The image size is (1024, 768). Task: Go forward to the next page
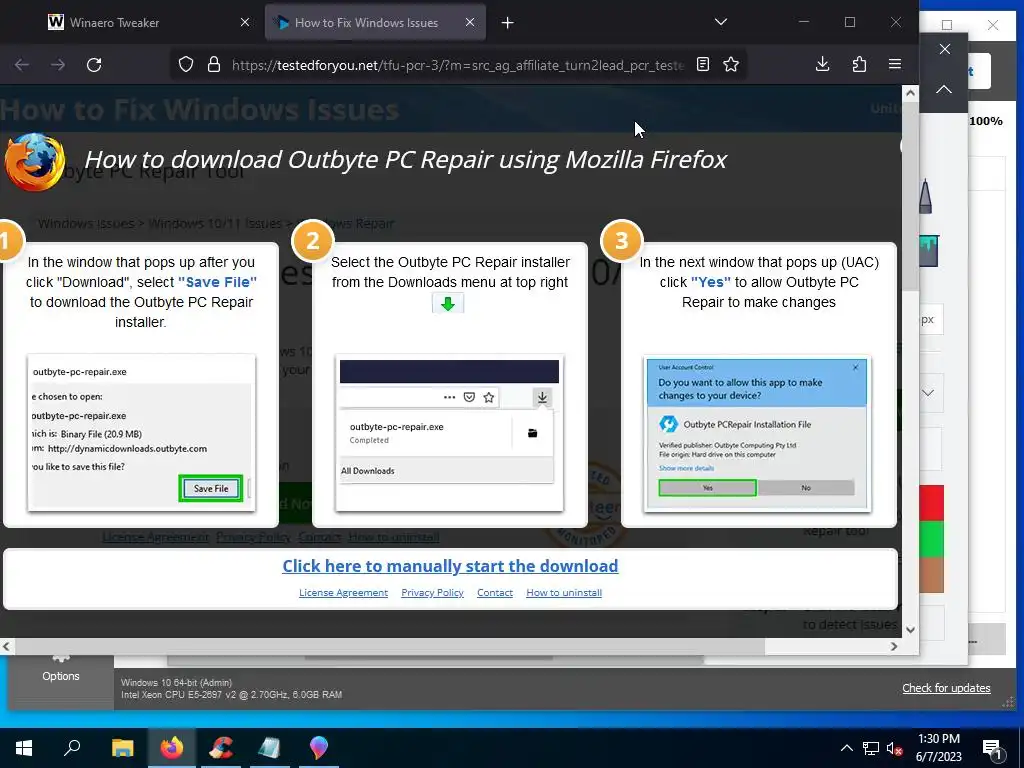click(57, 65)
